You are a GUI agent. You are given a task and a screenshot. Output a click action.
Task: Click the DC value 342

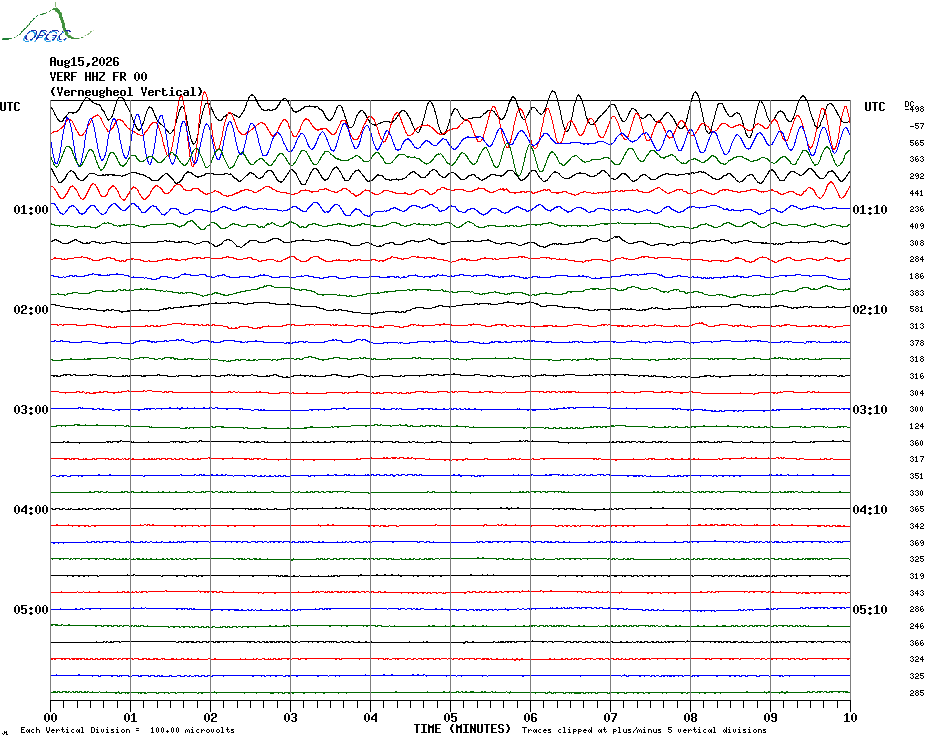tap(916, 526)
